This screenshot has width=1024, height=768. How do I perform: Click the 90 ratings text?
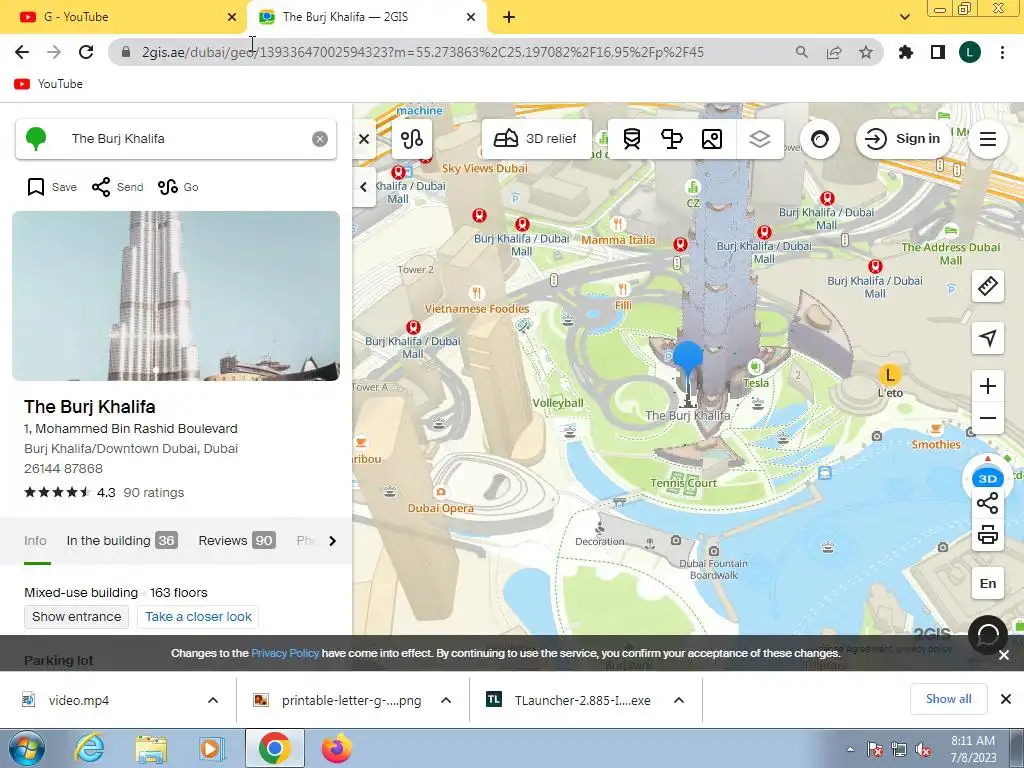(x=153, y=492)
